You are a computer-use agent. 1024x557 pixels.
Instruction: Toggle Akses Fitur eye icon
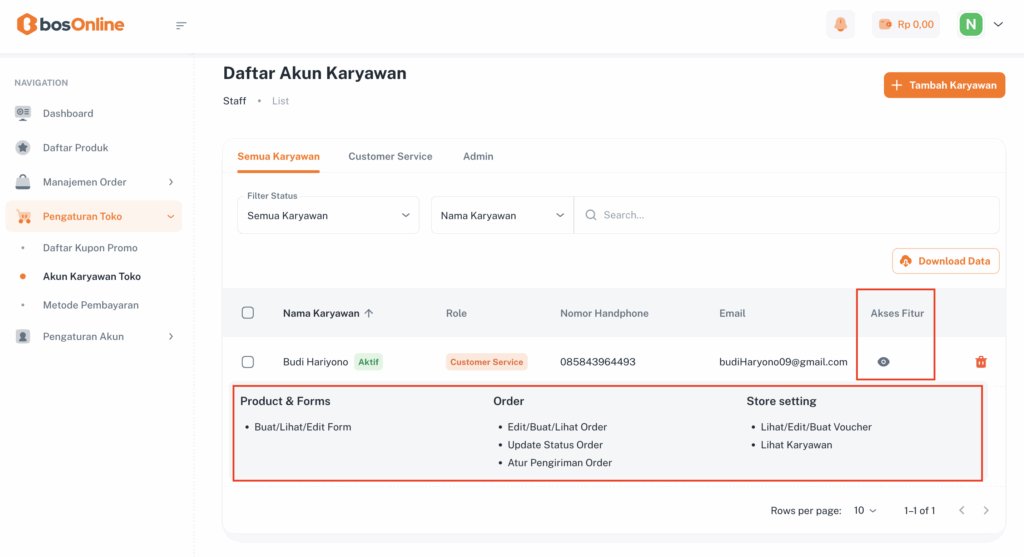(883, 362)
